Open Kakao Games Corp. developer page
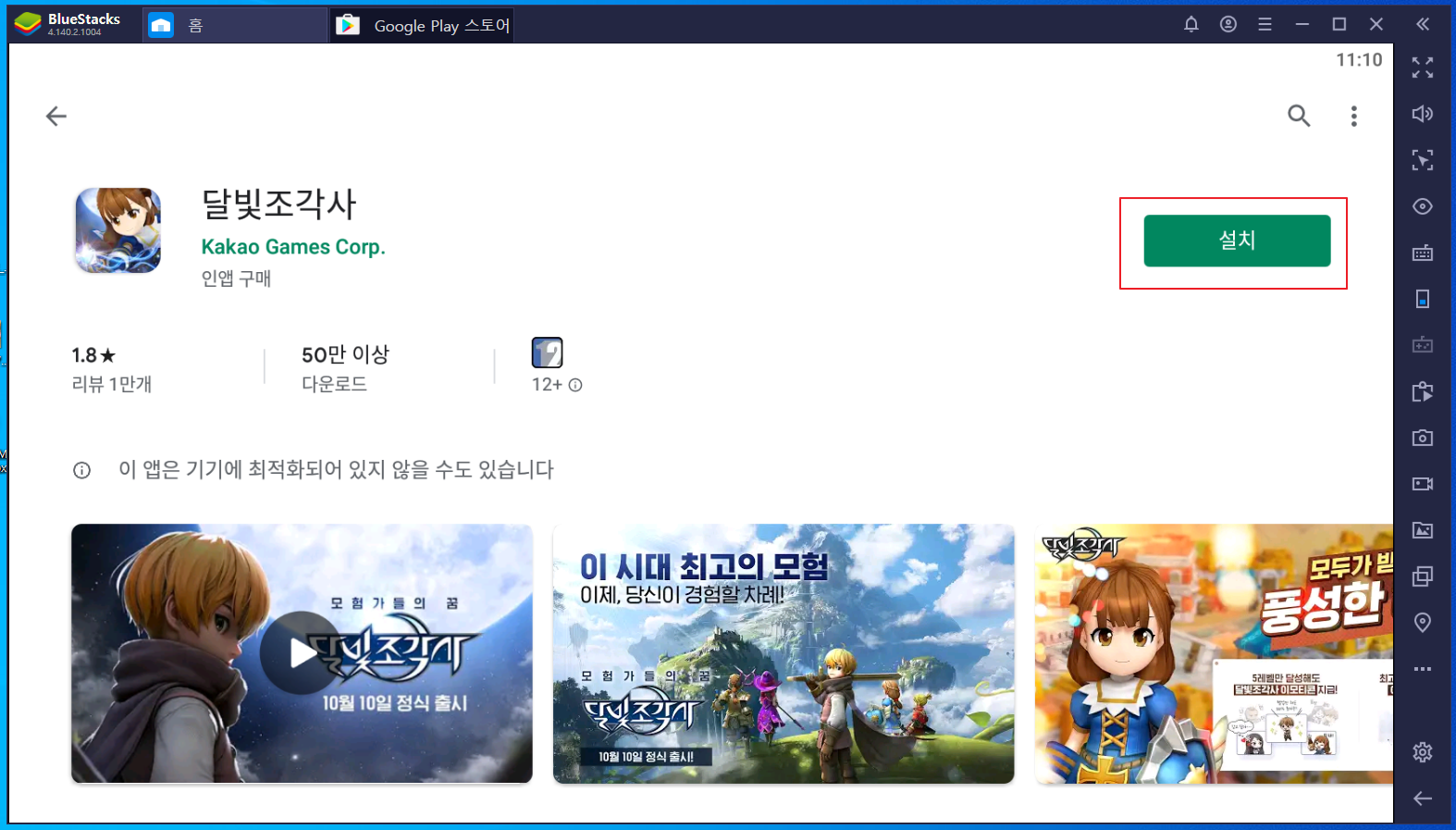Screen dimensions: 1456x830 (293, 247)
